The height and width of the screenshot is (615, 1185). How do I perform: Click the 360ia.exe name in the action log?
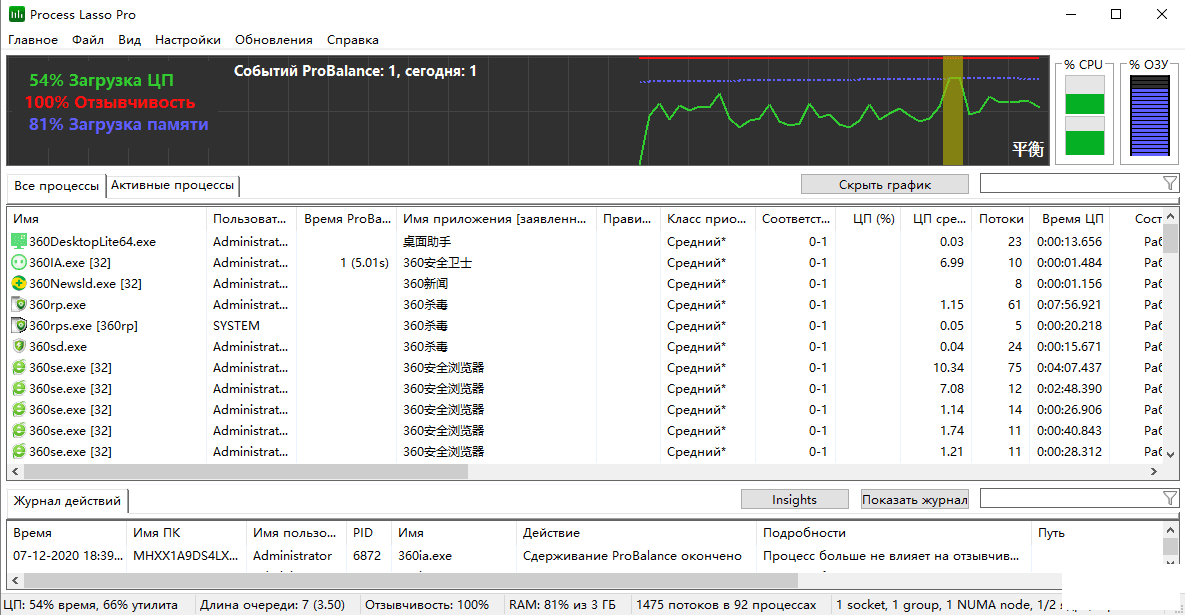point(425,555)
